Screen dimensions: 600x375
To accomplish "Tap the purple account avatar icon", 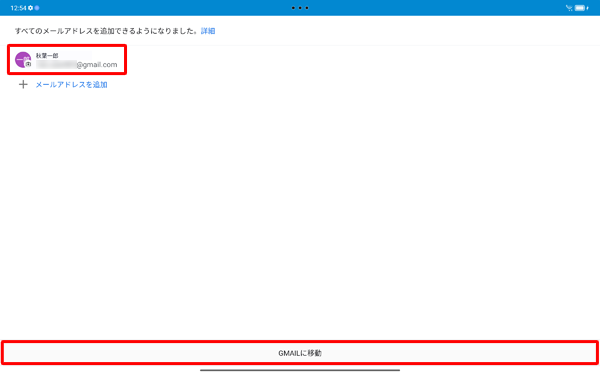I will pyautogui.click(x=23, y=60).
